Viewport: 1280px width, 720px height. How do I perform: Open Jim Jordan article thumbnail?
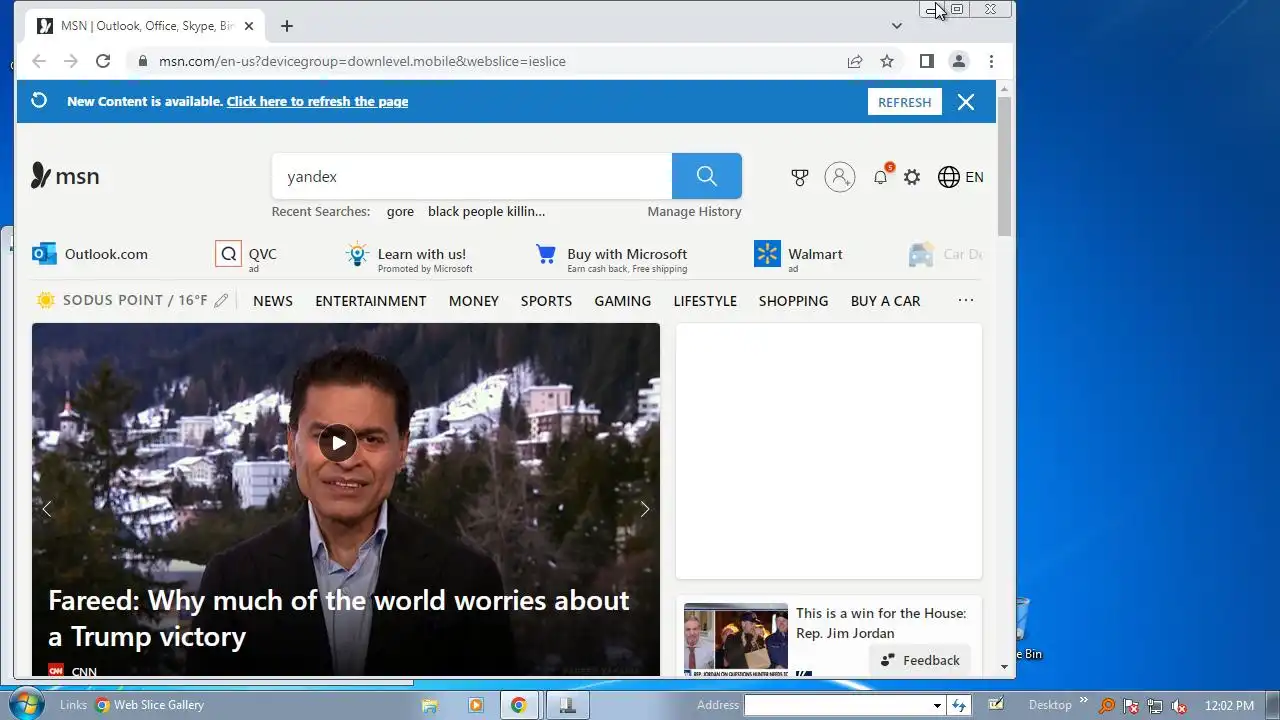(736, 638)
